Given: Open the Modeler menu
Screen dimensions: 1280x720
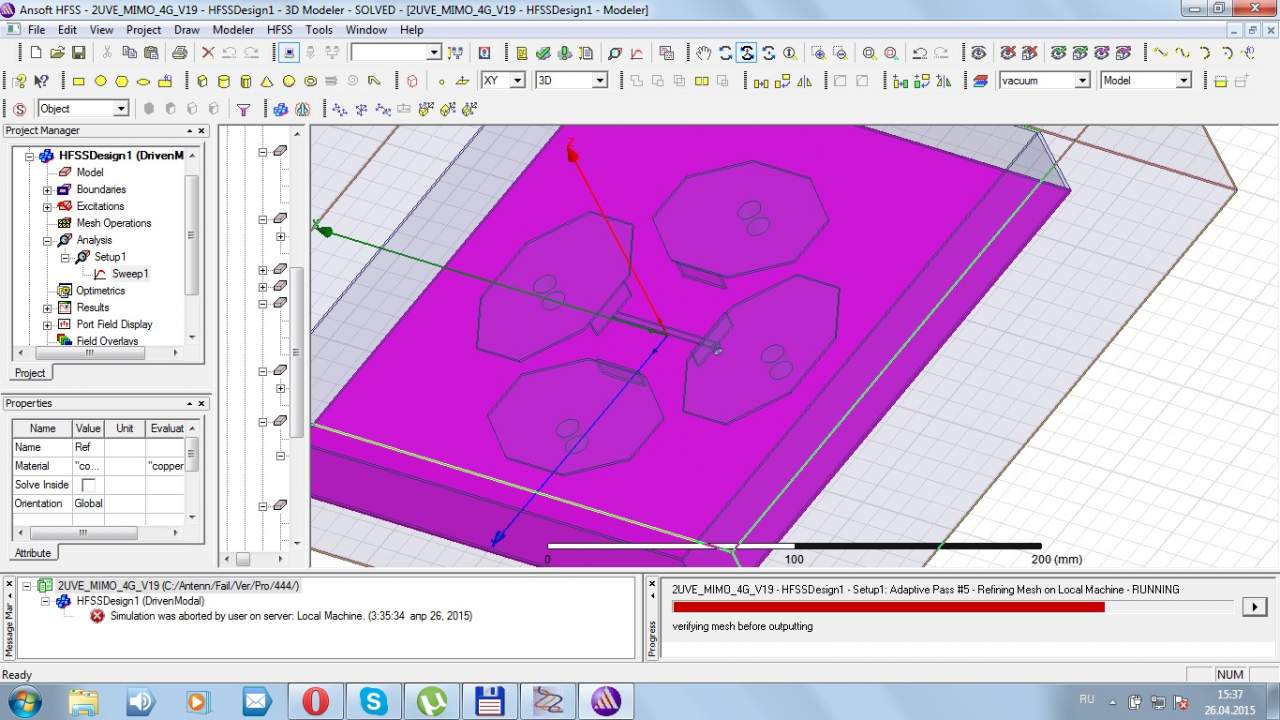Looking at the screenshot, I should 233,30.
